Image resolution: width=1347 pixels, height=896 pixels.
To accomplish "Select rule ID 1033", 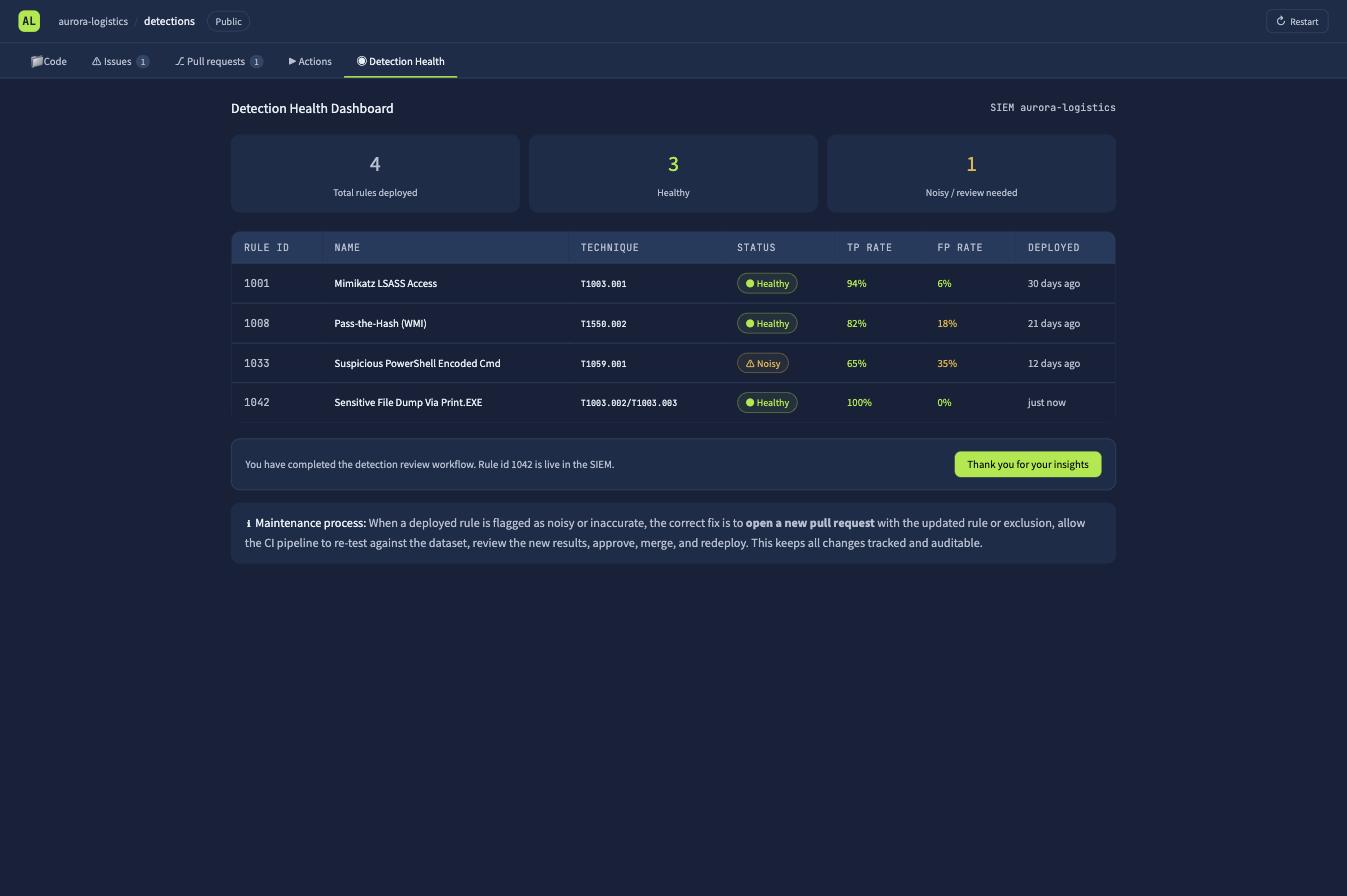I will 257,364.
